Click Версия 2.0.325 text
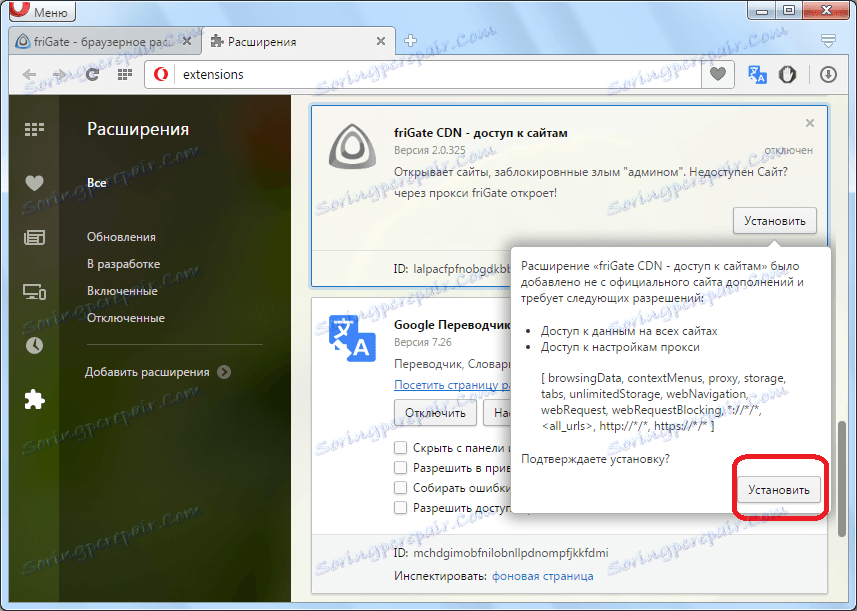This screenshot has height=611, width=857. point(430,150)
